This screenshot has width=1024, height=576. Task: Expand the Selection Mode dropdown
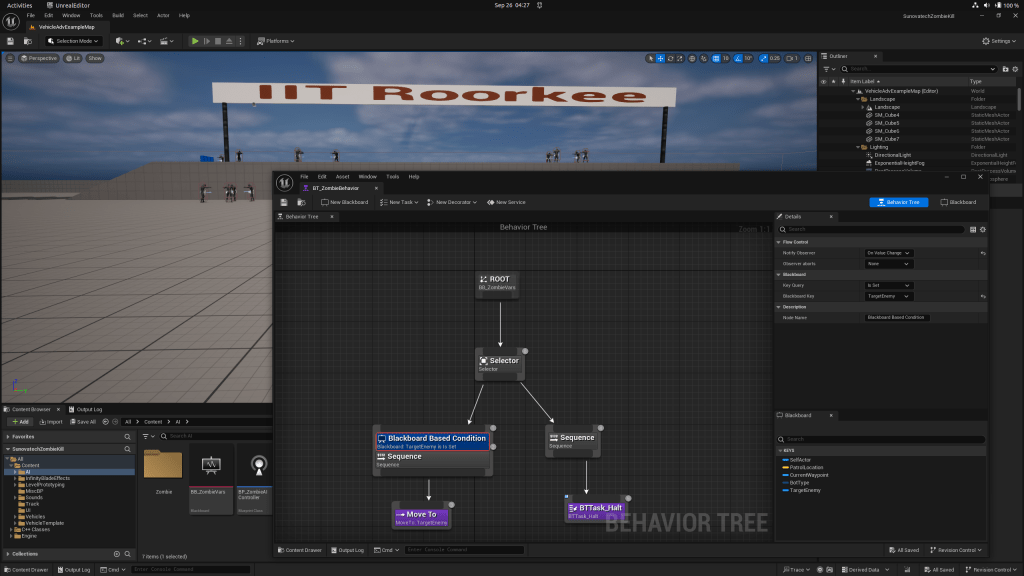(74, 41)
